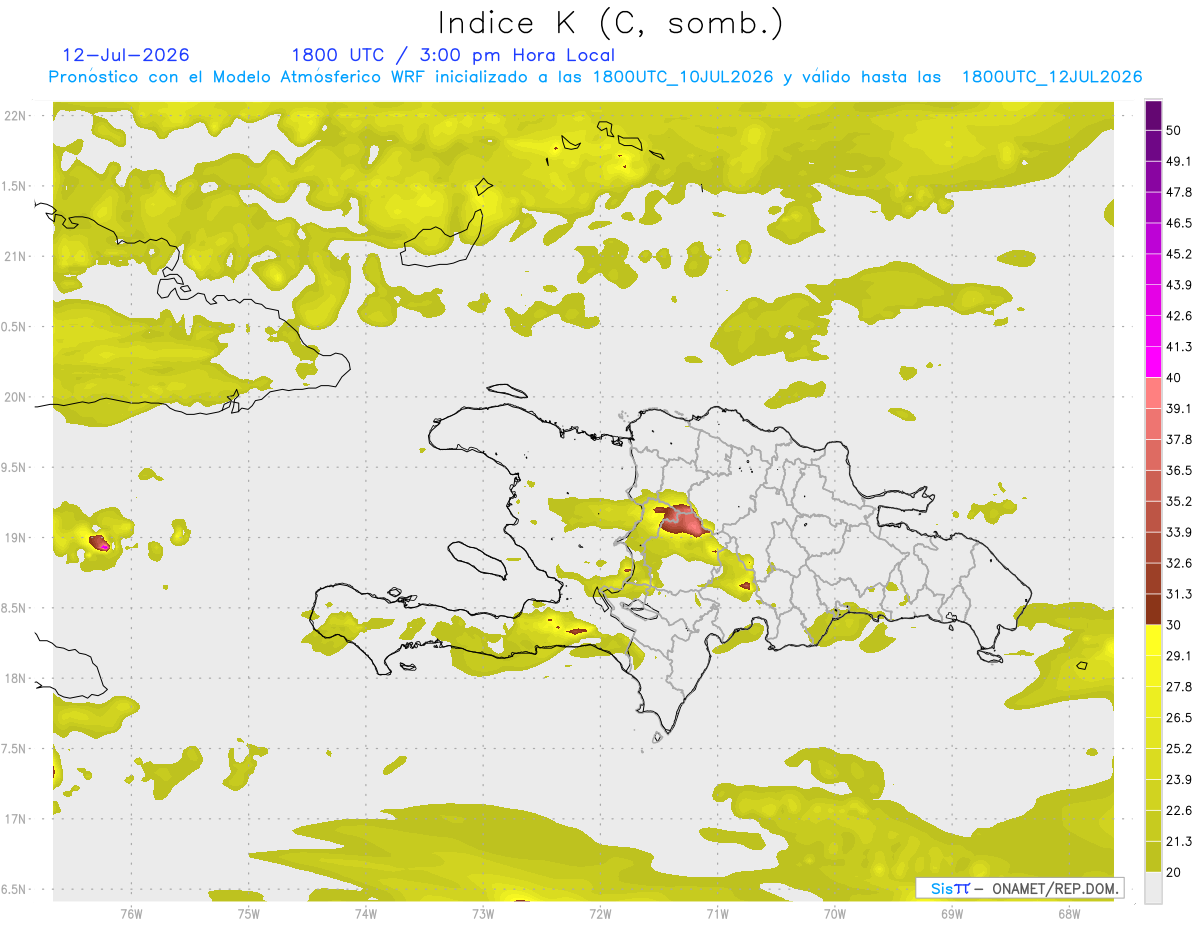Click the colorbar value 30
1200x927 pixels.
pyautogui.click(x=1175, y=625)
